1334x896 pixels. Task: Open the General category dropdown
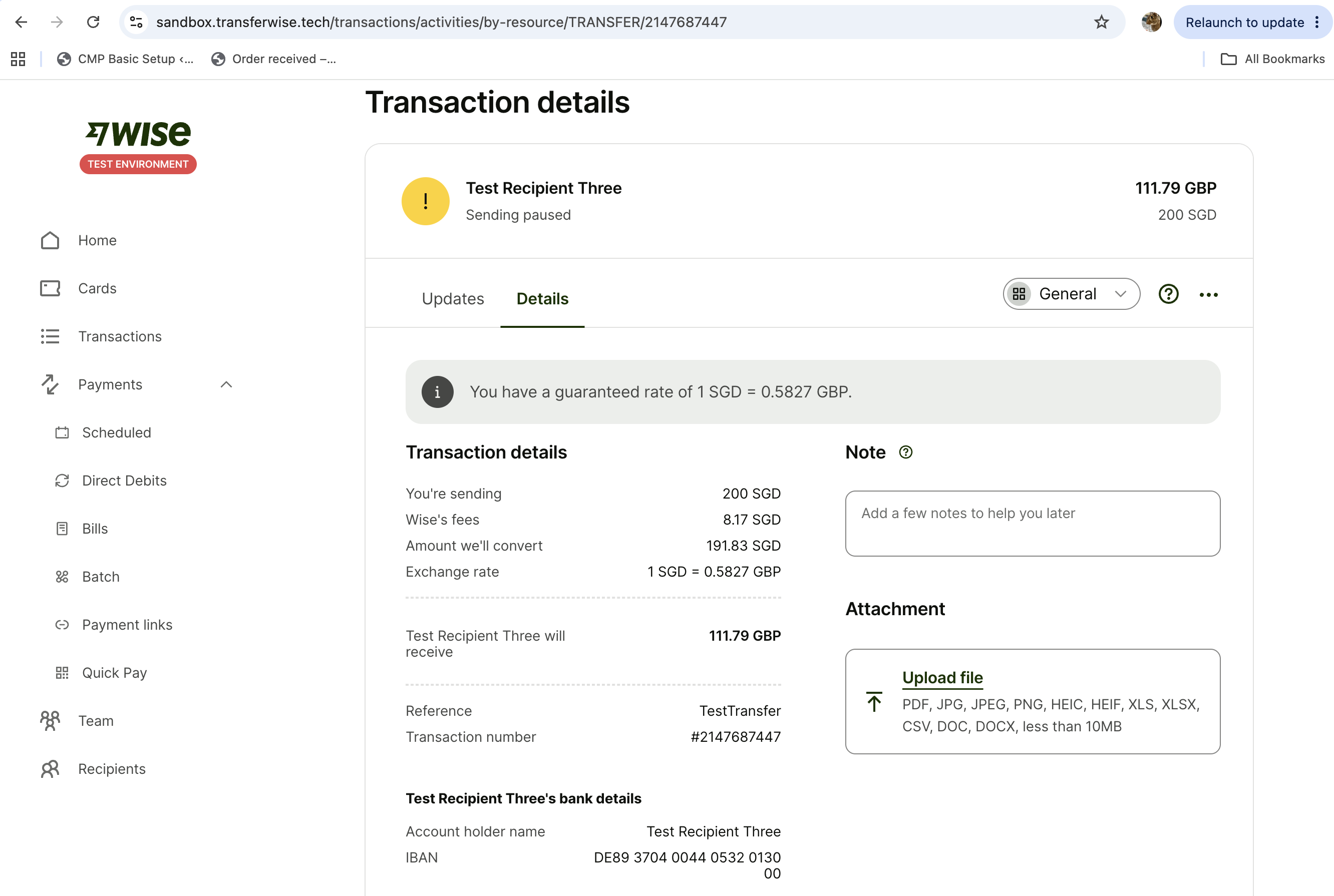point(1071,294)
